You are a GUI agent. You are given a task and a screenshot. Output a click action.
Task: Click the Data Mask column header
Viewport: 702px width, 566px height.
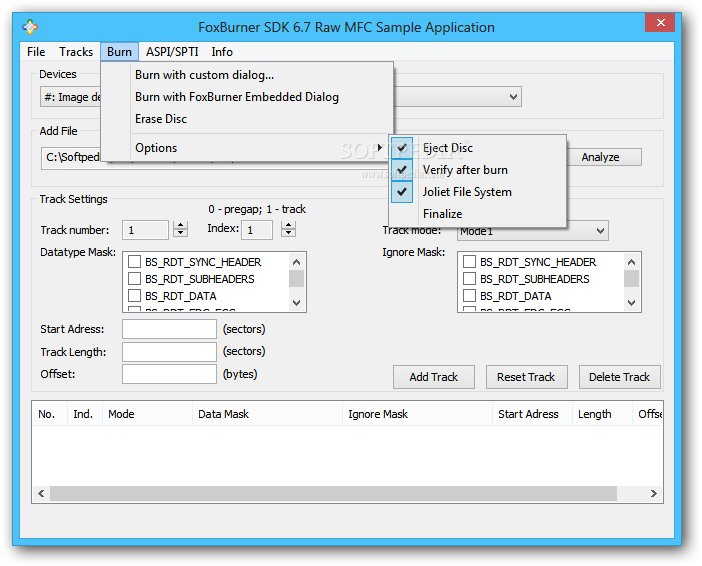tap(267, 414)
